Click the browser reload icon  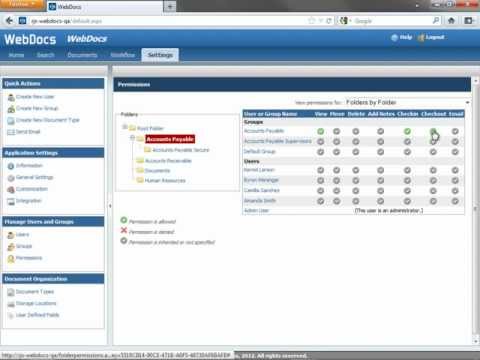[x=329, y=21]
